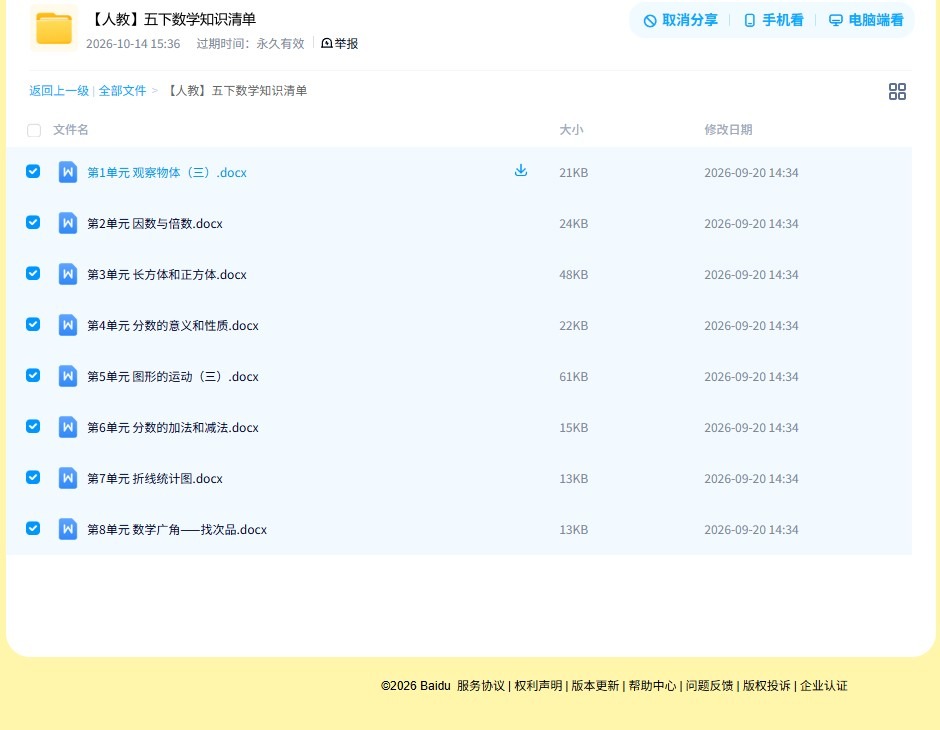Open file 第8单元 数学广角——找次品.docx
The image size is (940, 730).
177,529
